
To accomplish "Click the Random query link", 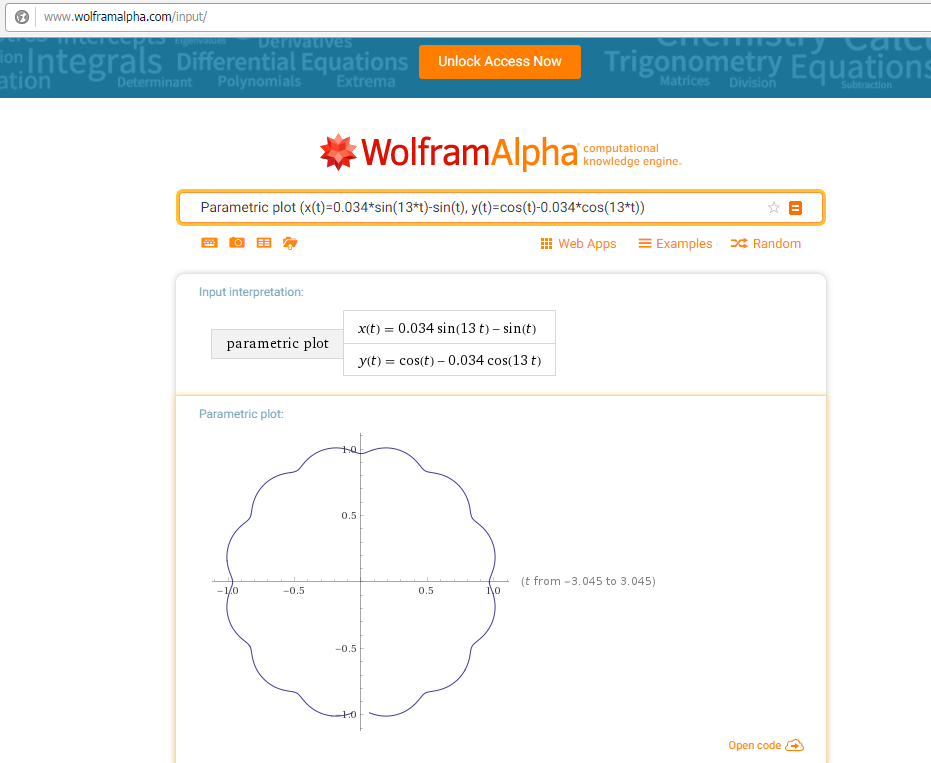I will (765, 244).
